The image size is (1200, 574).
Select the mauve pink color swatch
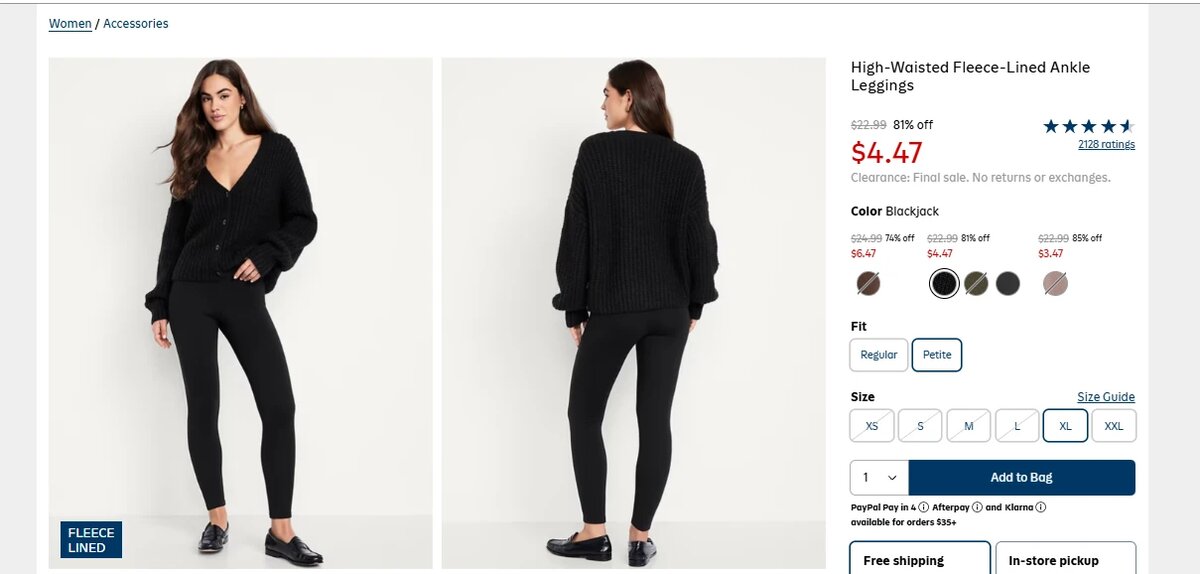pyautogui.click(x=1055, y=284)
